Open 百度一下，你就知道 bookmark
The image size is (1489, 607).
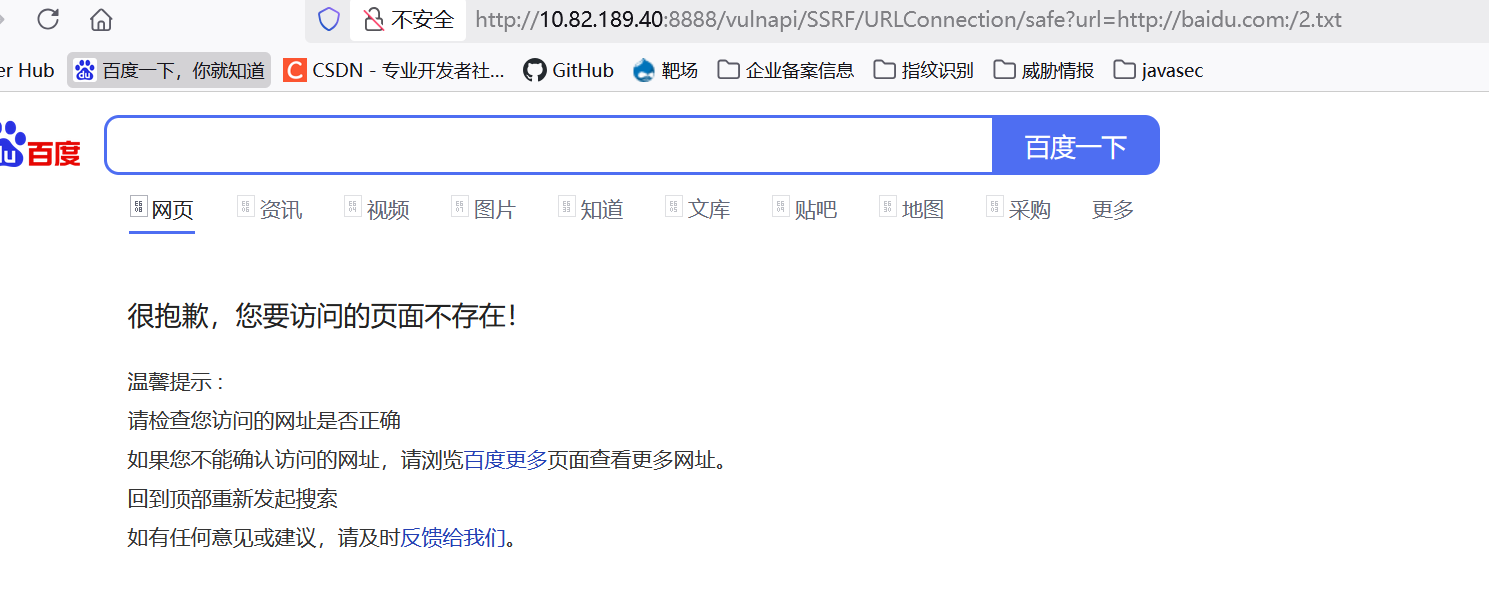pos(169,70)
